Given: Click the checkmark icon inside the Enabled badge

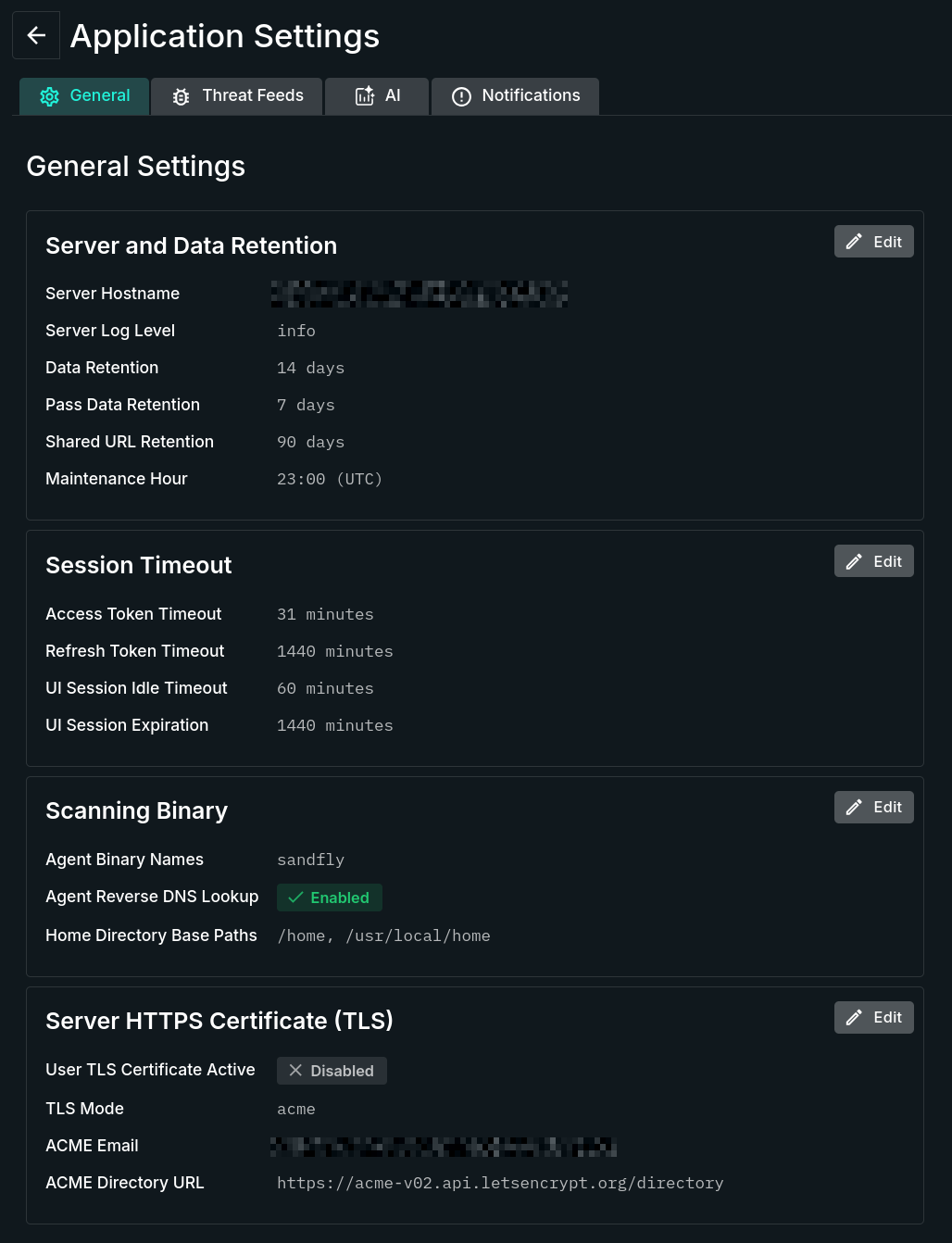Looking at the screenshot, I should point(295,898).
